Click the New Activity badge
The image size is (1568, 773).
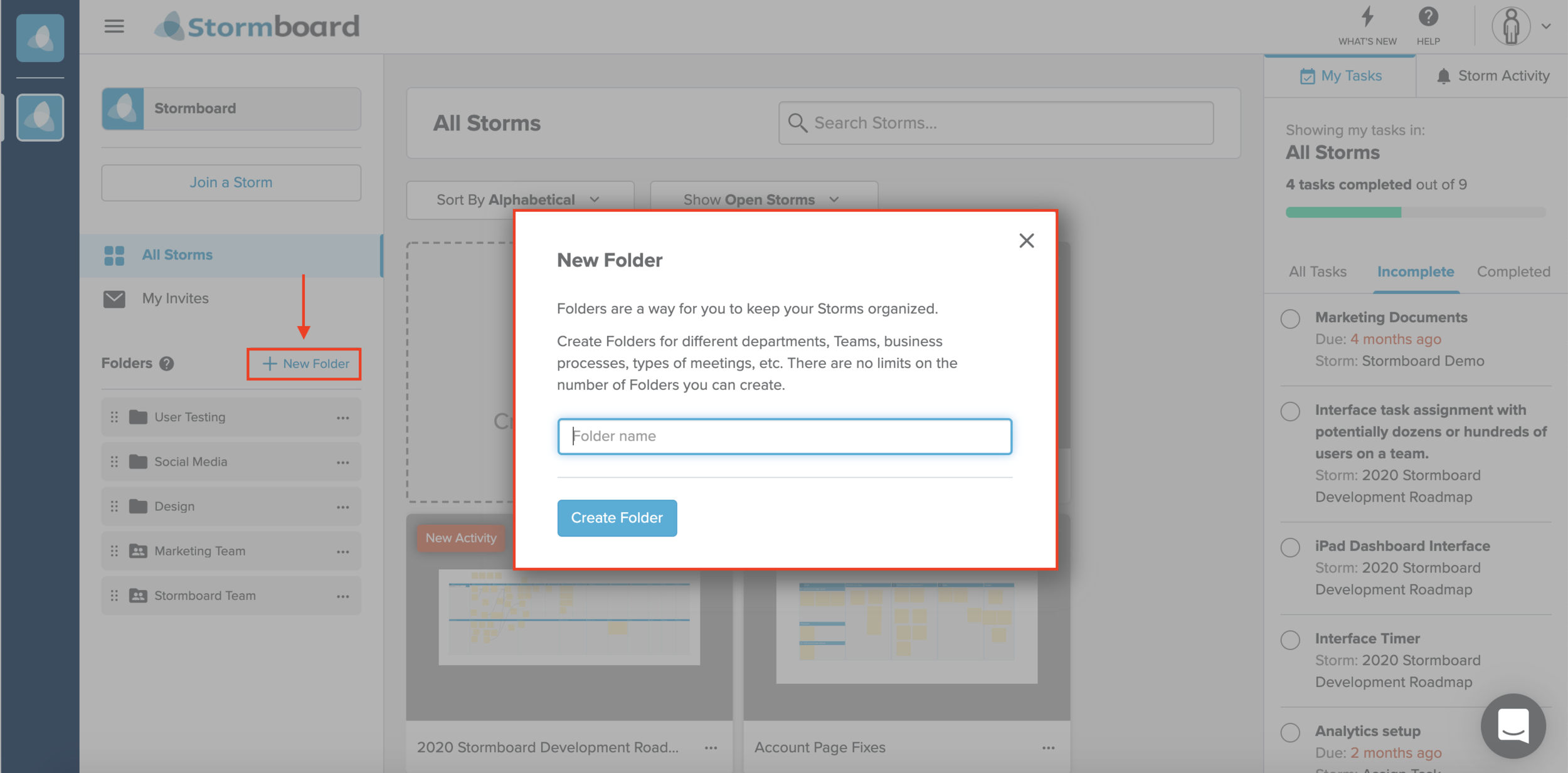[461, 538]
